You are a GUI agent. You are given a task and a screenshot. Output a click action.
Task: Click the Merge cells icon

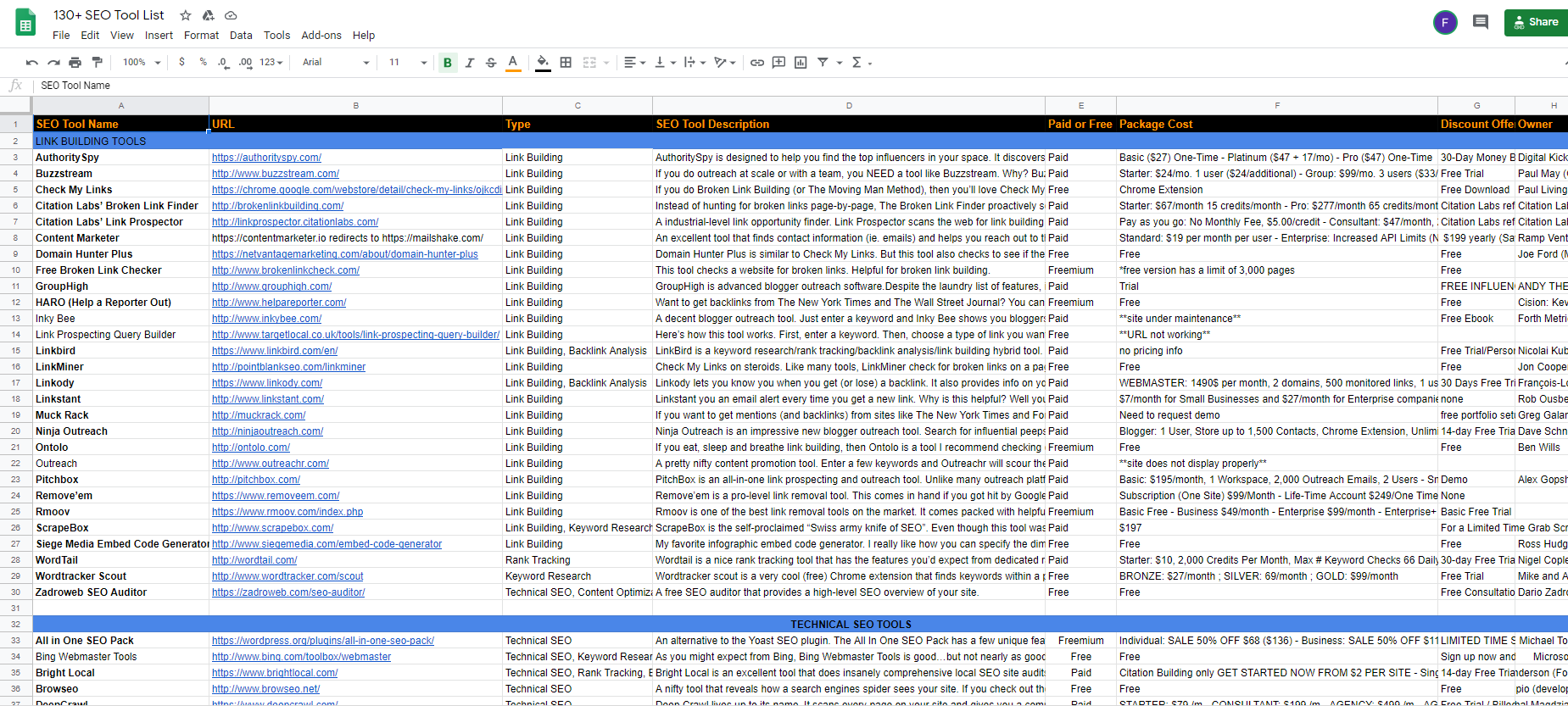coord(589,63)
